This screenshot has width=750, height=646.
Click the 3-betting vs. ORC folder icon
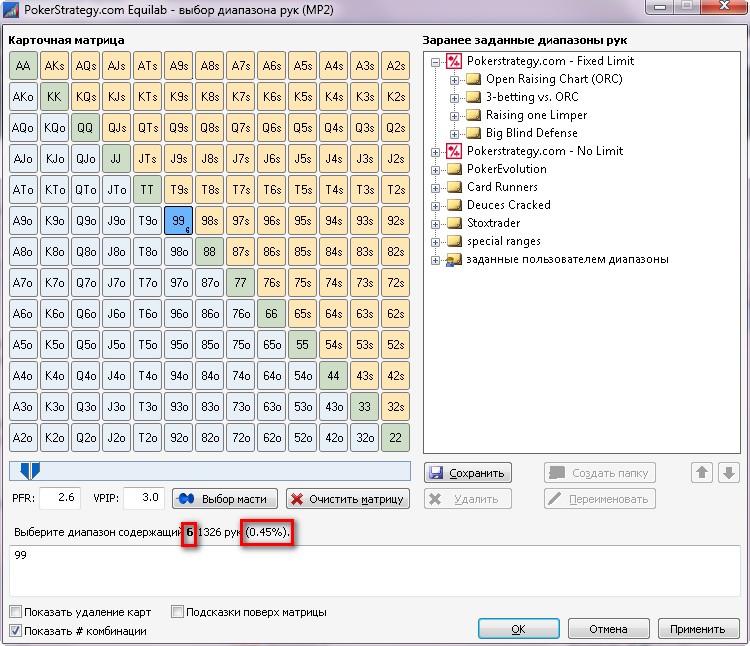click(x=473, y=97)
